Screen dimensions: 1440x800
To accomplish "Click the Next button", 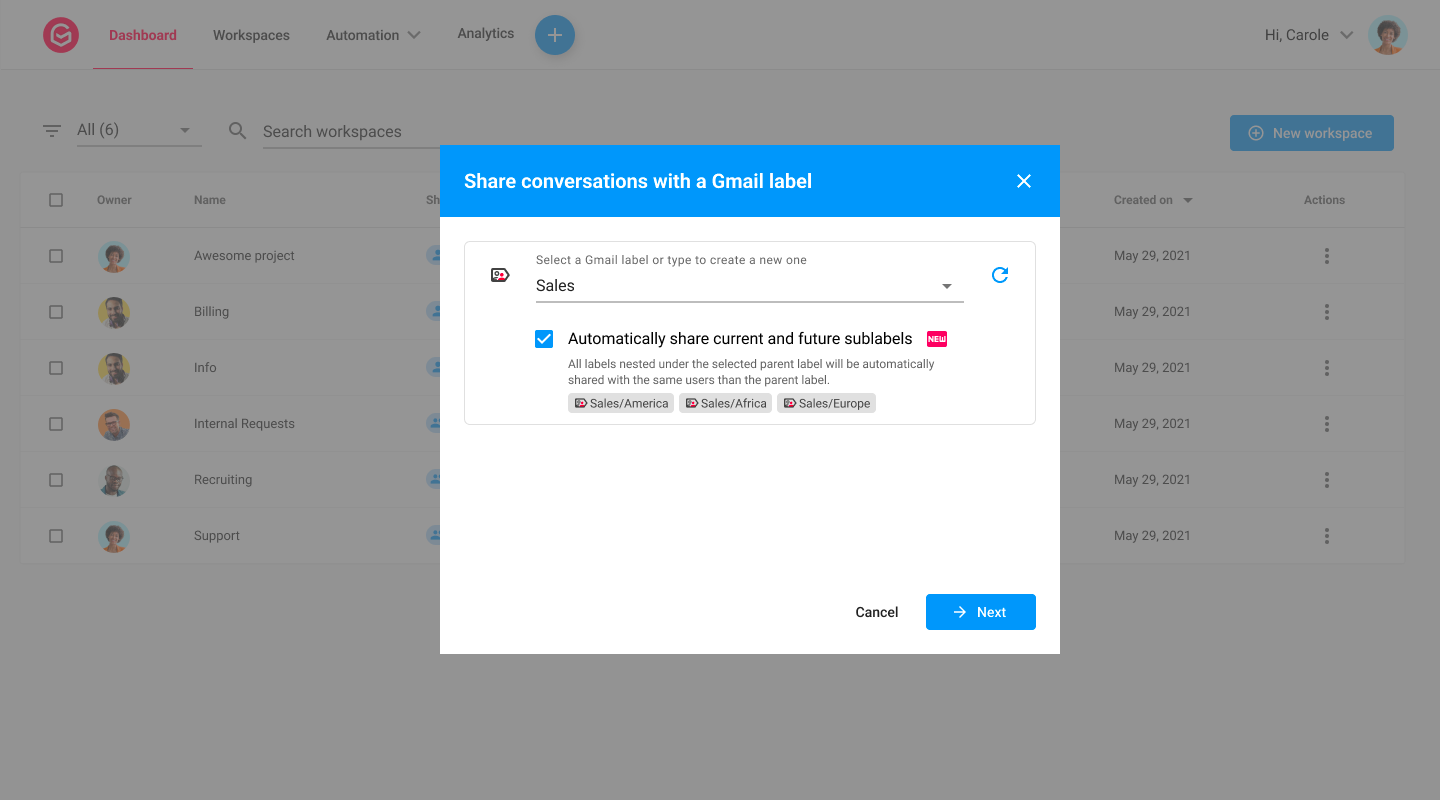I will click(981, 612).
